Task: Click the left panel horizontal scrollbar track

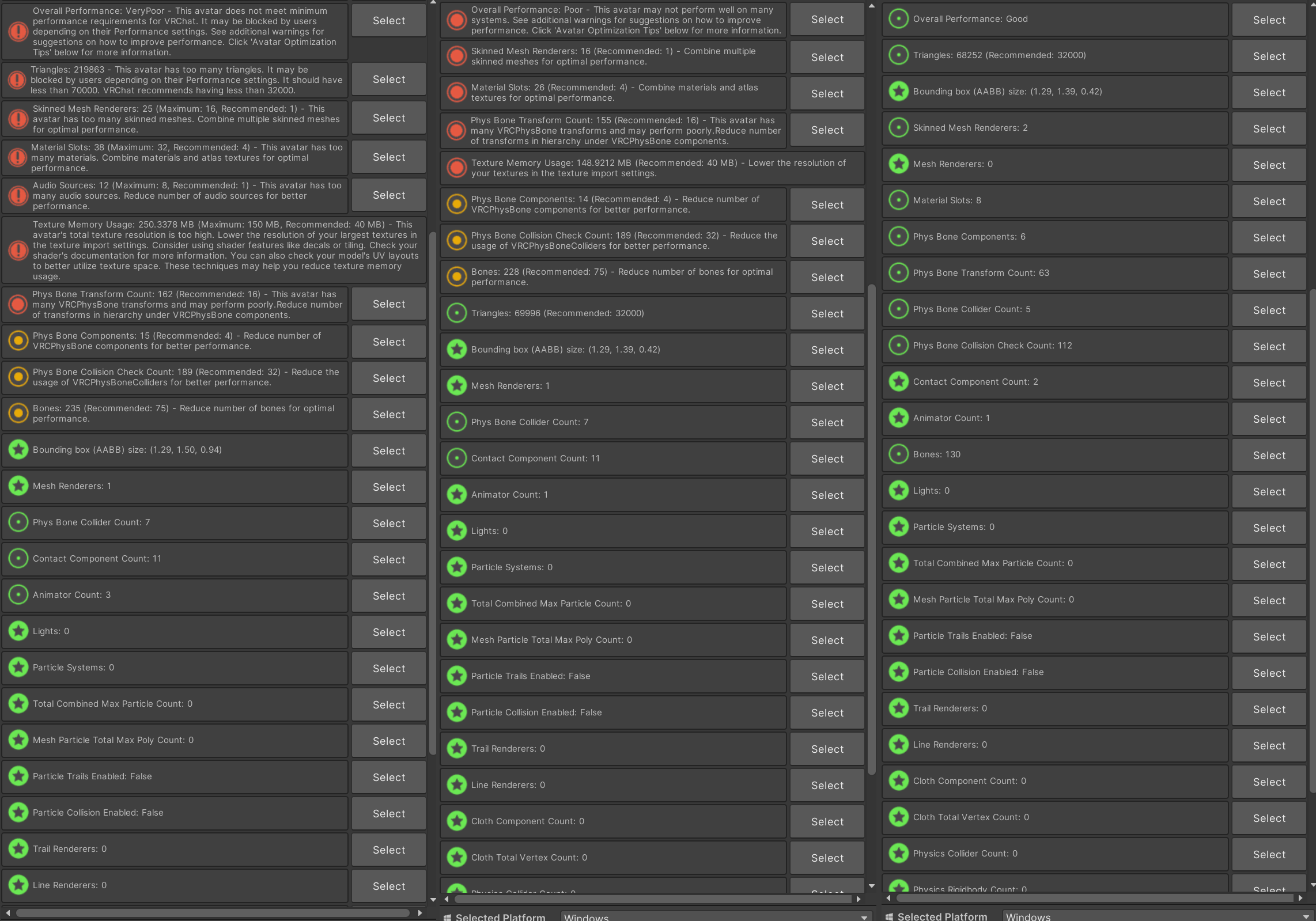Action: [x=213, y=913]
